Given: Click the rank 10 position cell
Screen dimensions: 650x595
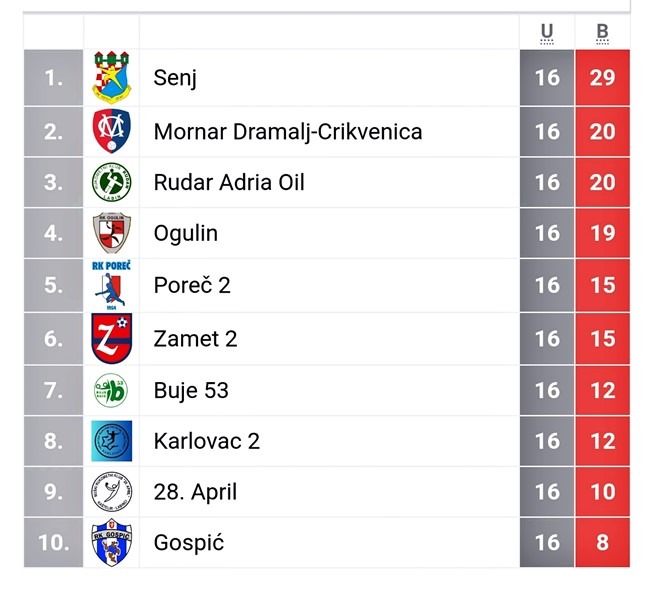Looking at the screenshot, I should pos(53,543).
